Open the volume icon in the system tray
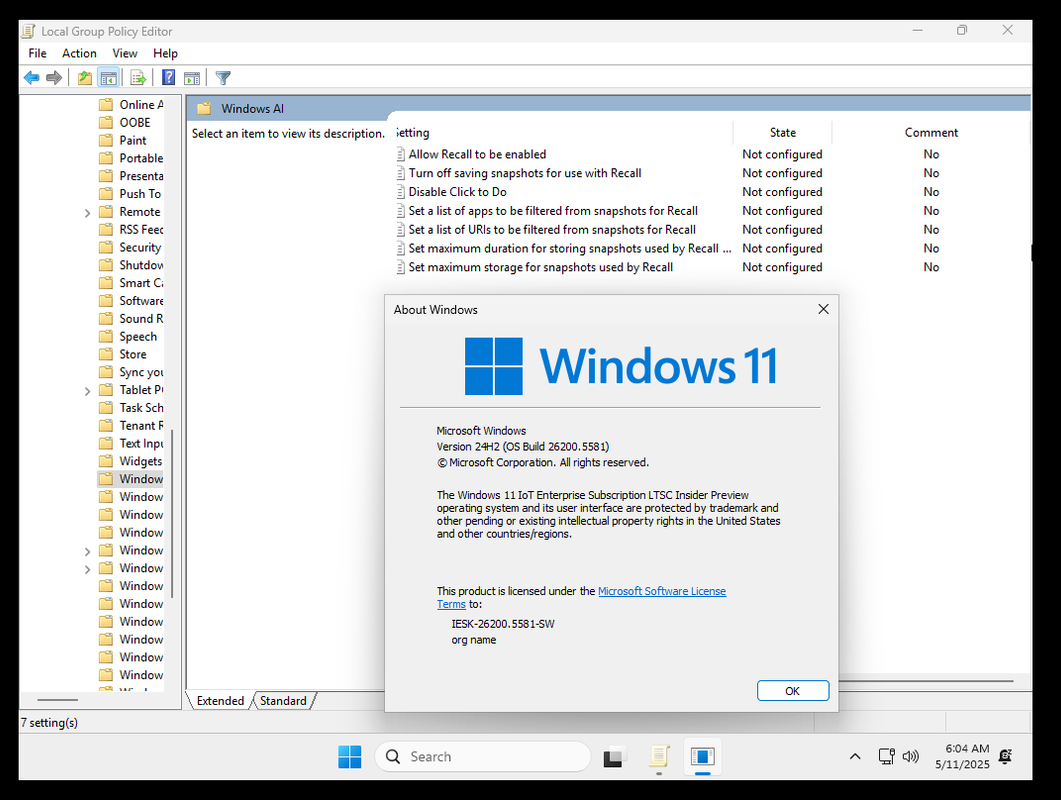 click(911, 757)
